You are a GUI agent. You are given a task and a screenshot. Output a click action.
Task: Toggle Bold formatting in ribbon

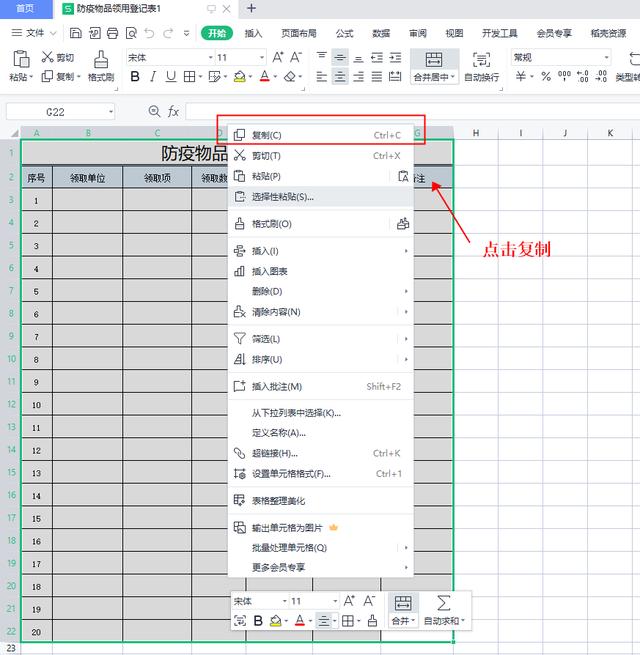click(135, 76)
